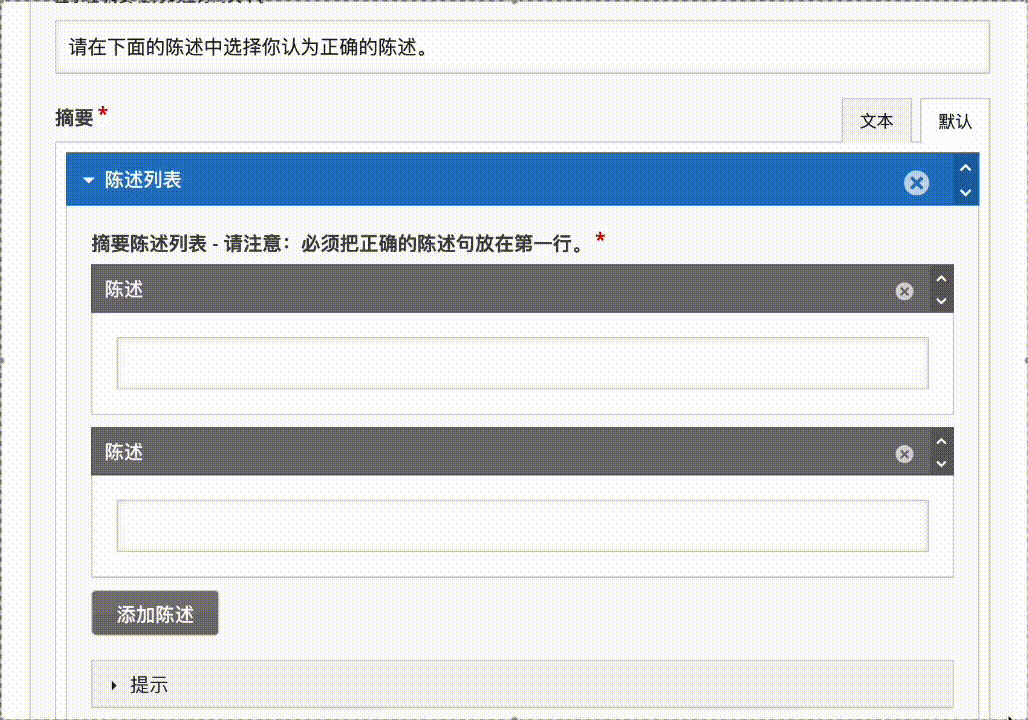Screen dimensions: 1028x720
Task: Move the second 陈述 item up
Action: [940, 441]
